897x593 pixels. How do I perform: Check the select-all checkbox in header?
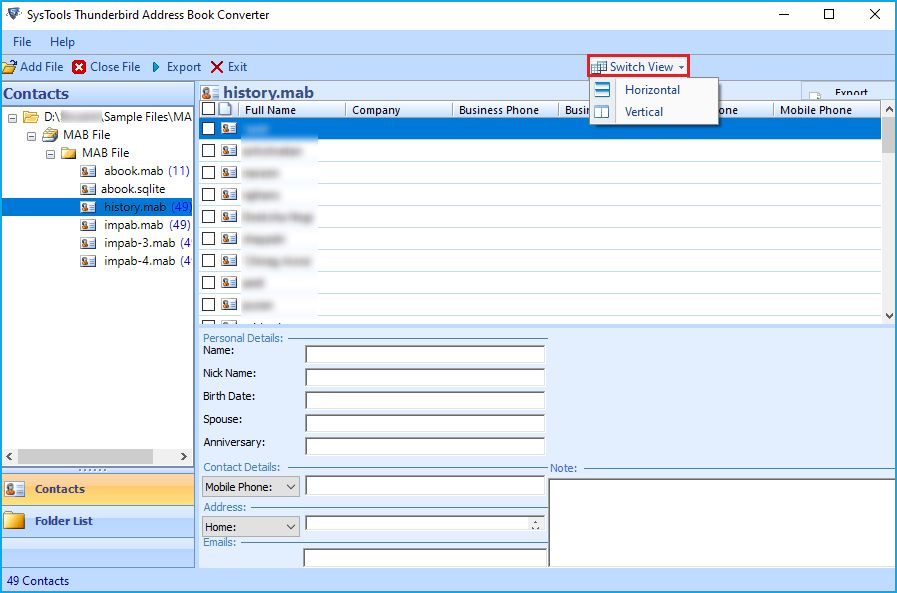[208, 109]
